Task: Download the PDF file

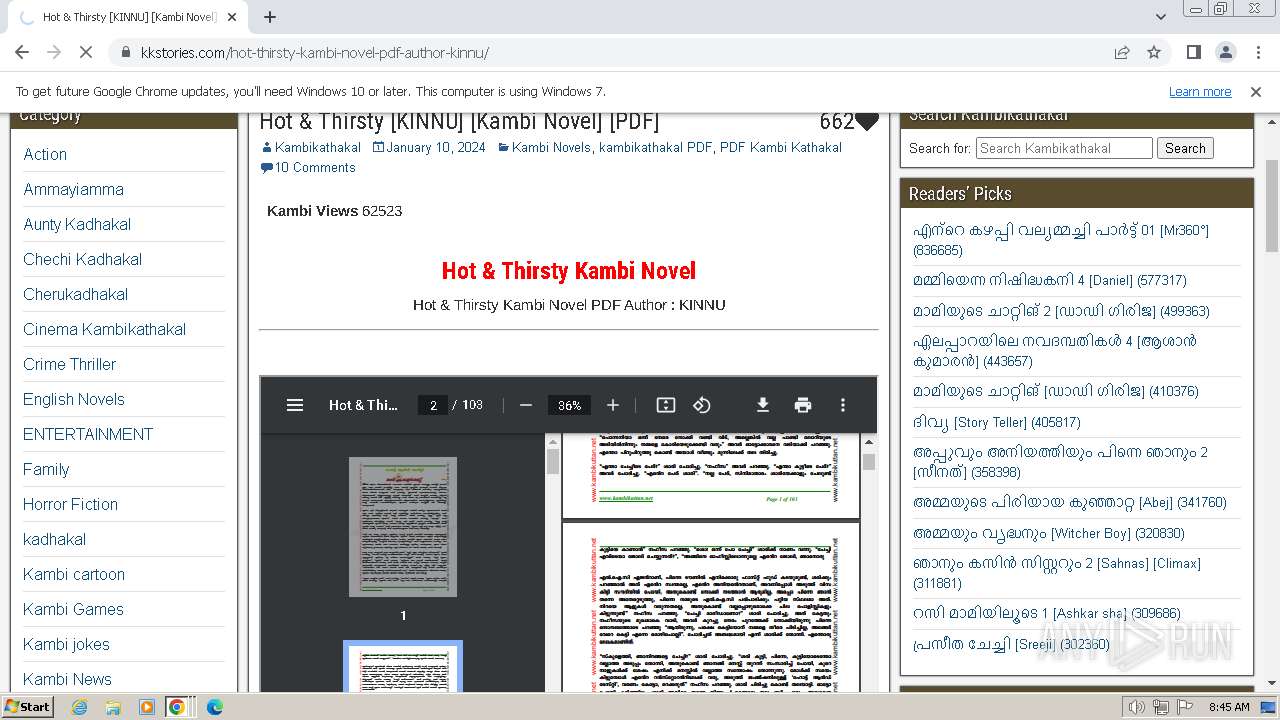Action: coord(763,405)
